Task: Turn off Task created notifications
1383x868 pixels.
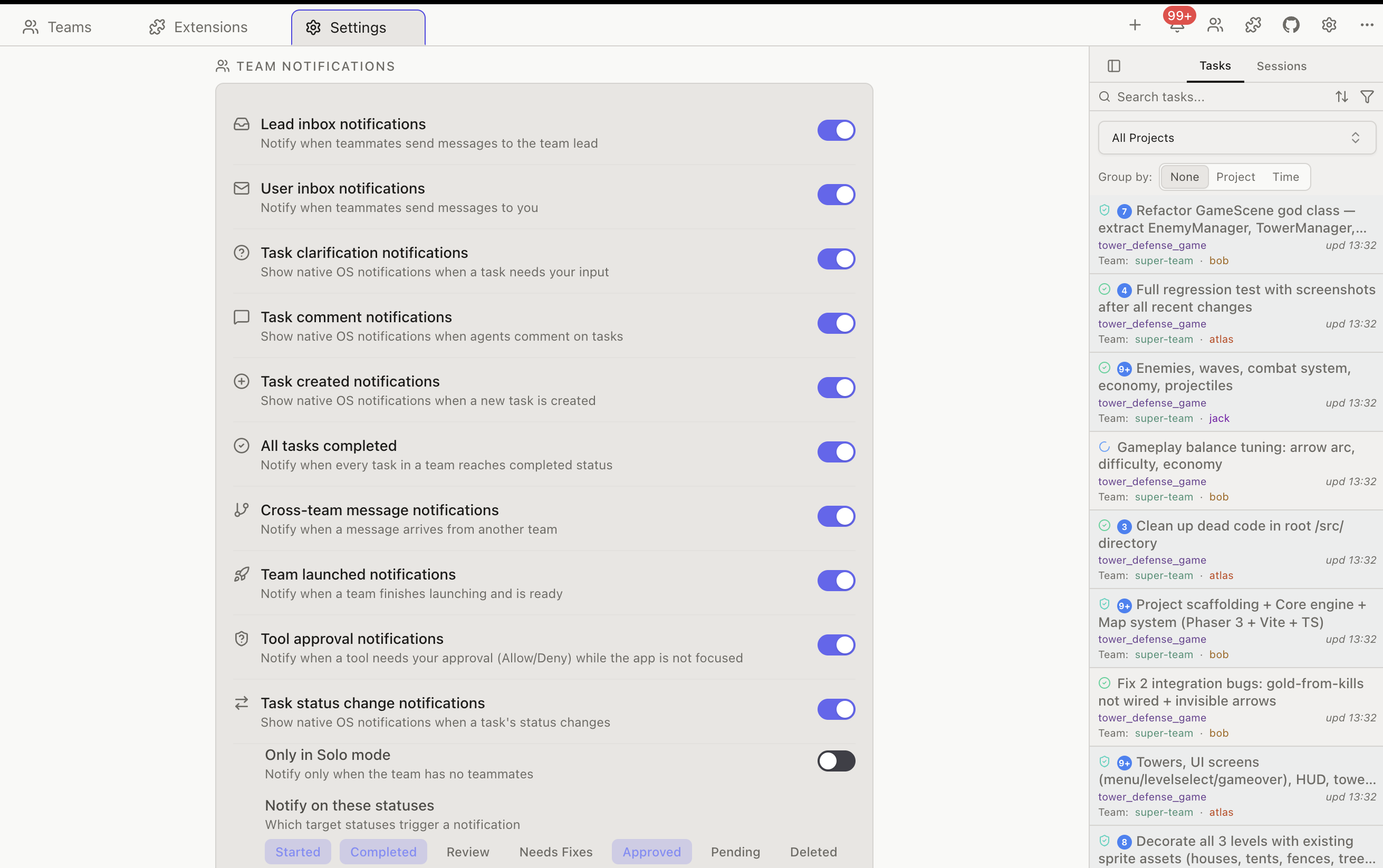Action: [836, 388]
